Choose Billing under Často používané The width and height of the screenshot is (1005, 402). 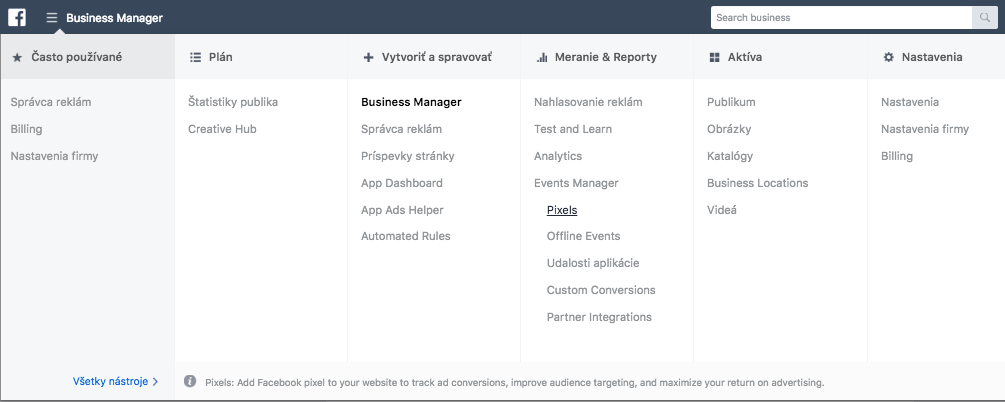[26, 129]
